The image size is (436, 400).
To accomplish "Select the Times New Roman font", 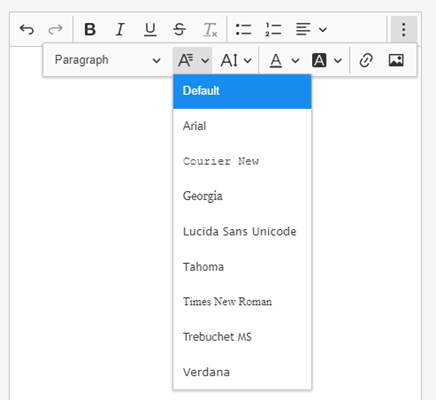I will tap(242, 302).
